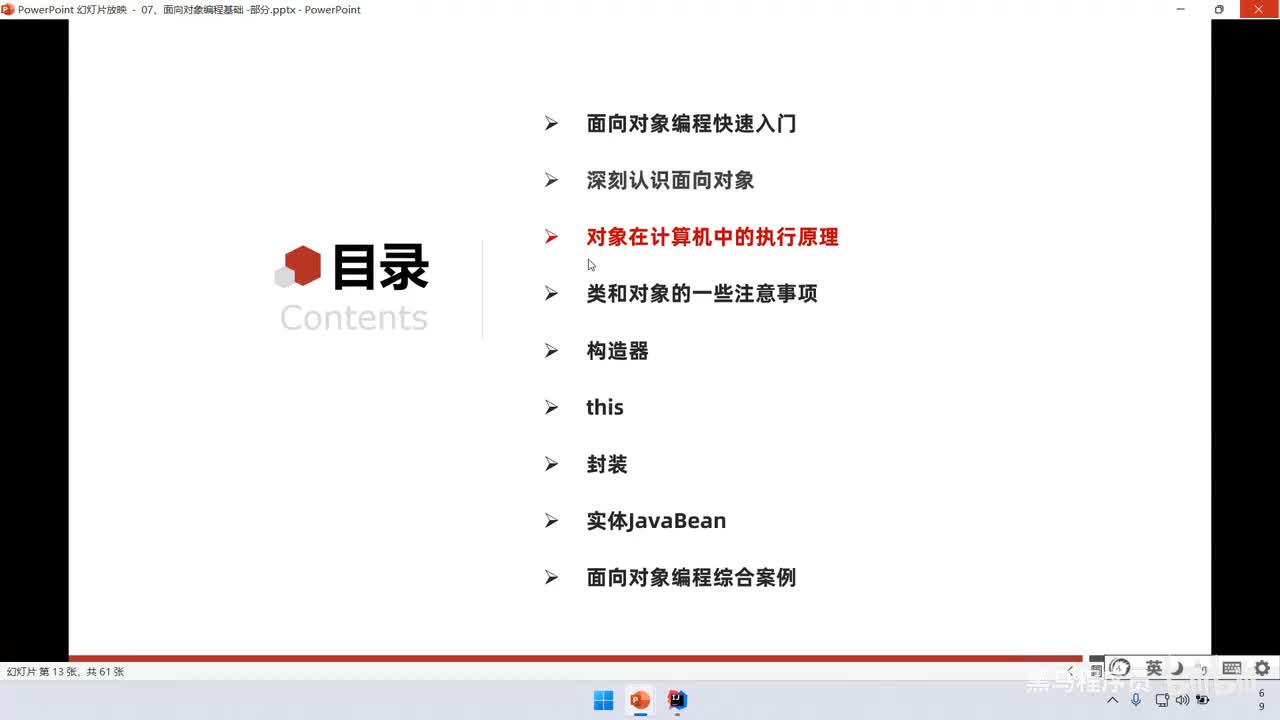Click the '面向对象编程快速入门' contents item

pyautogui.click(x=691, y=124)
